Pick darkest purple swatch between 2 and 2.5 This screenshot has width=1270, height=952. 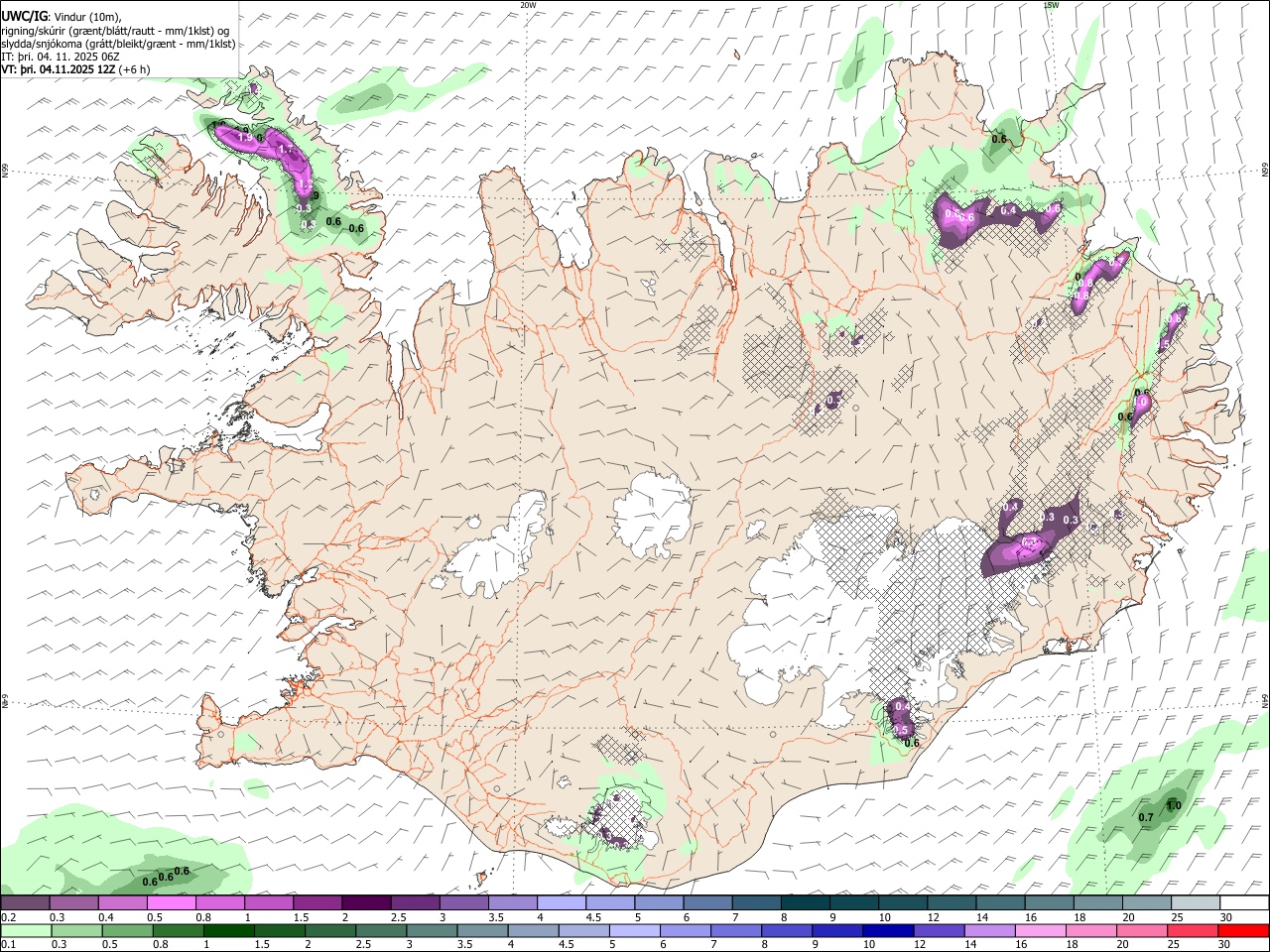point(366,902)
